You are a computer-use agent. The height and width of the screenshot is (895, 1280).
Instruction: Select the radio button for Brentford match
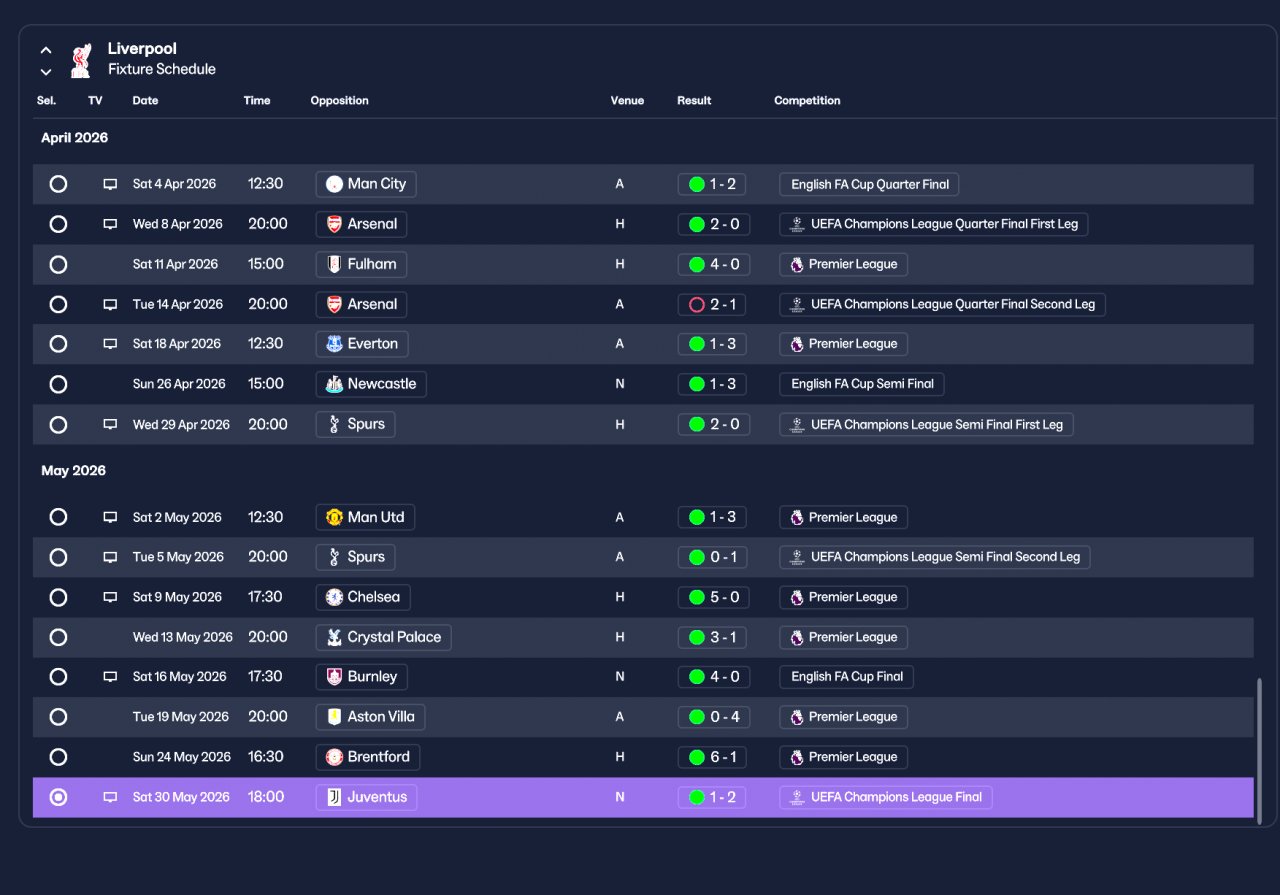58,757
